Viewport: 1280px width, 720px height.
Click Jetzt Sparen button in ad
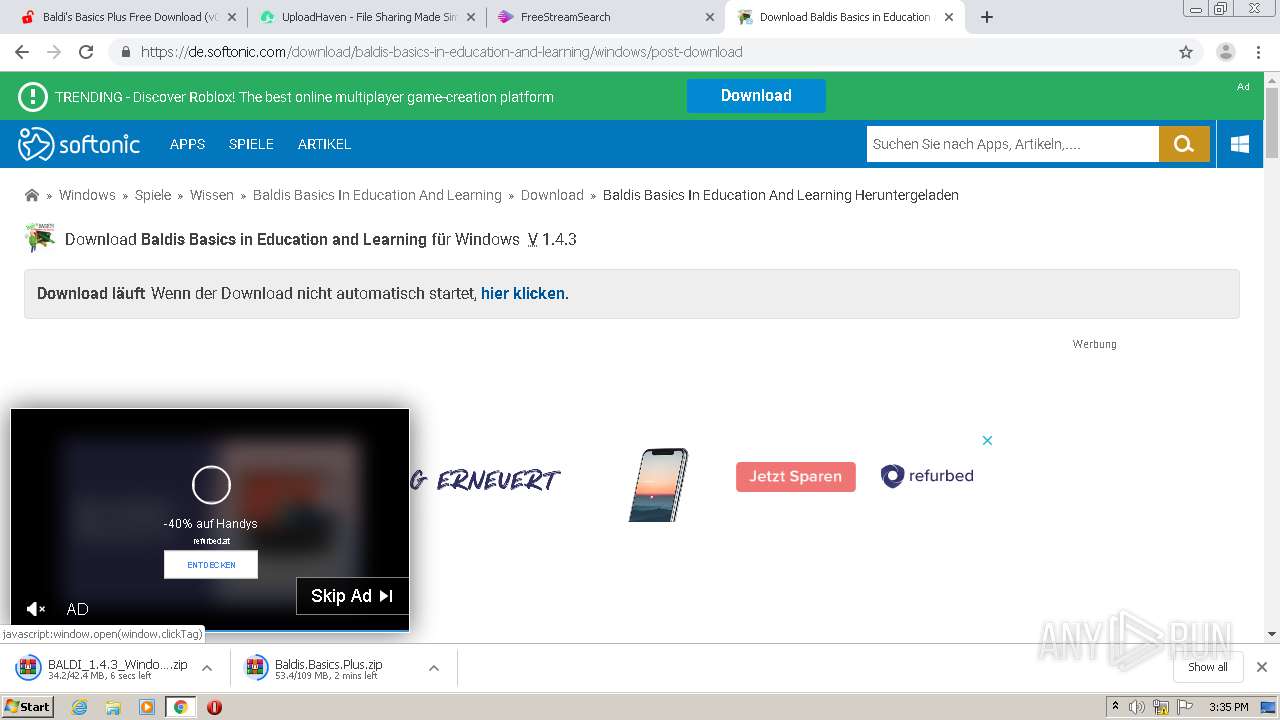tap(796, 477)
